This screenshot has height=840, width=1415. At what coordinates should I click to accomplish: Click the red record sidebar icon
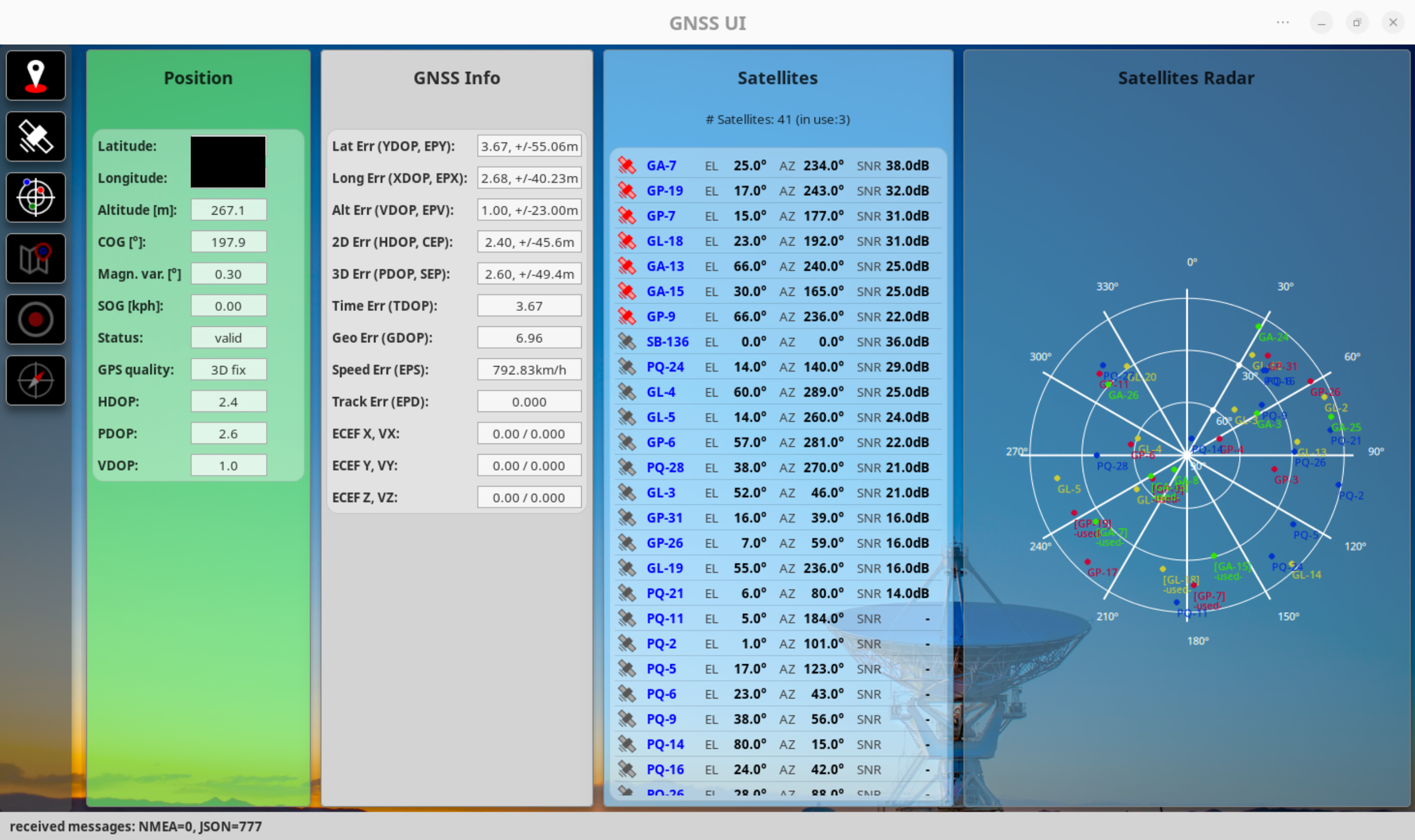[x=35, y=319]
